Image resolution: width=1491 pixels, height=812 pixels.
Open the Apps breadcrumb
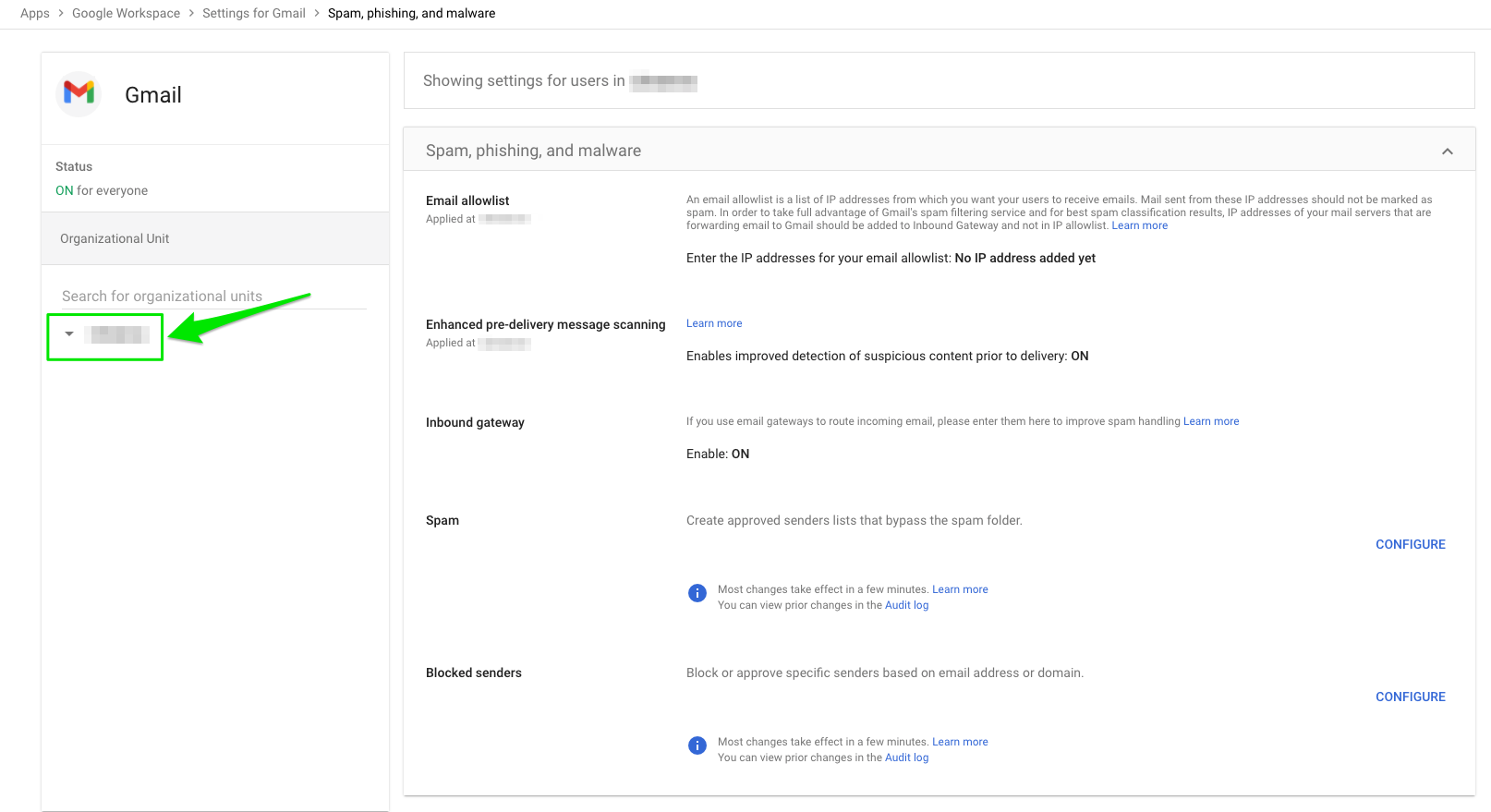(35, 13)
